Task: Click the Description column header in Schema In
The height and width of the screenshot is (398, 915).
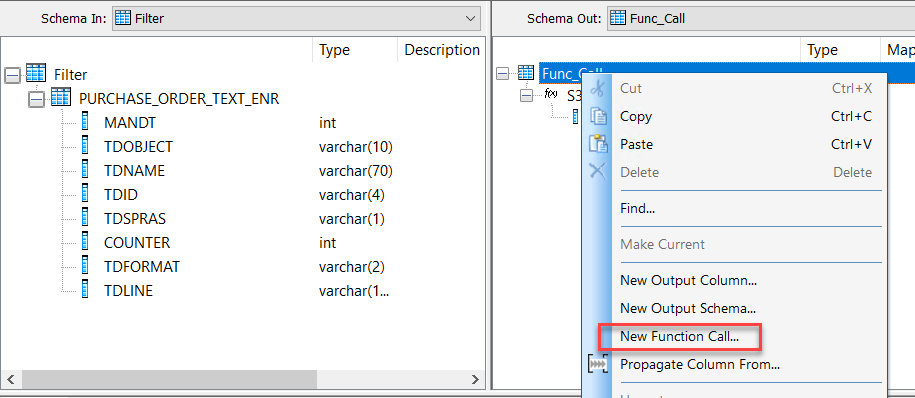Action: [441, 50]
